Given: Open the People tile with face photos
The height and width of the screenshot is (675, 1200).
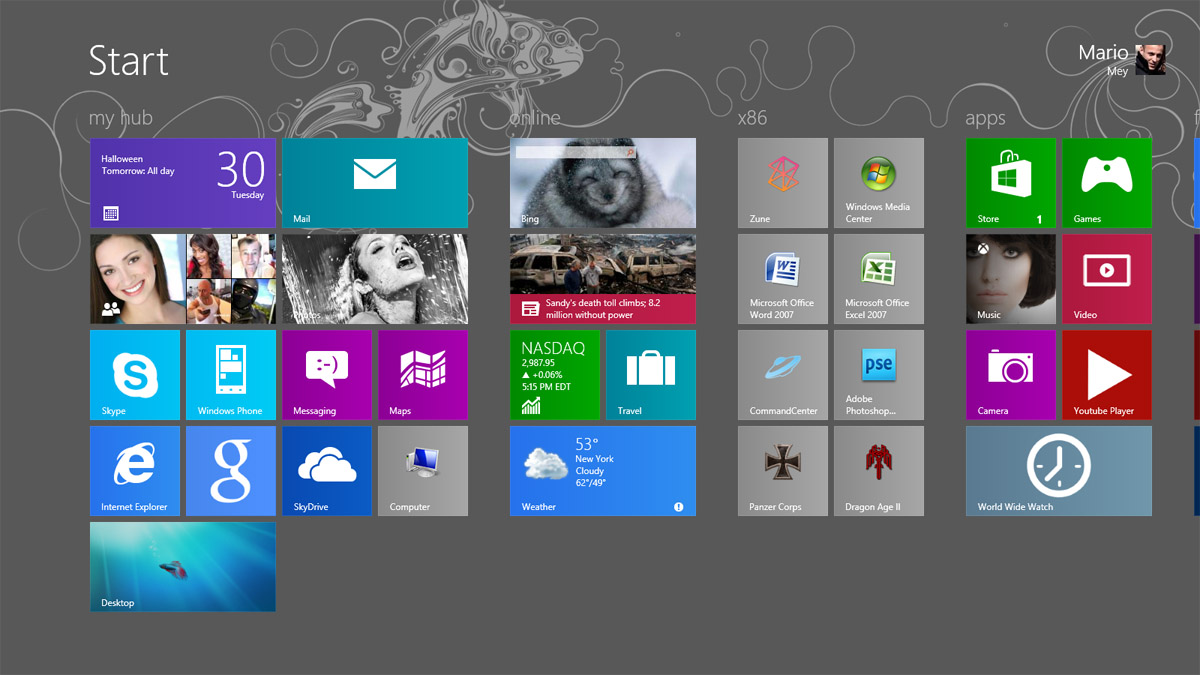Looking at the screenshot, I should point(183,279).
